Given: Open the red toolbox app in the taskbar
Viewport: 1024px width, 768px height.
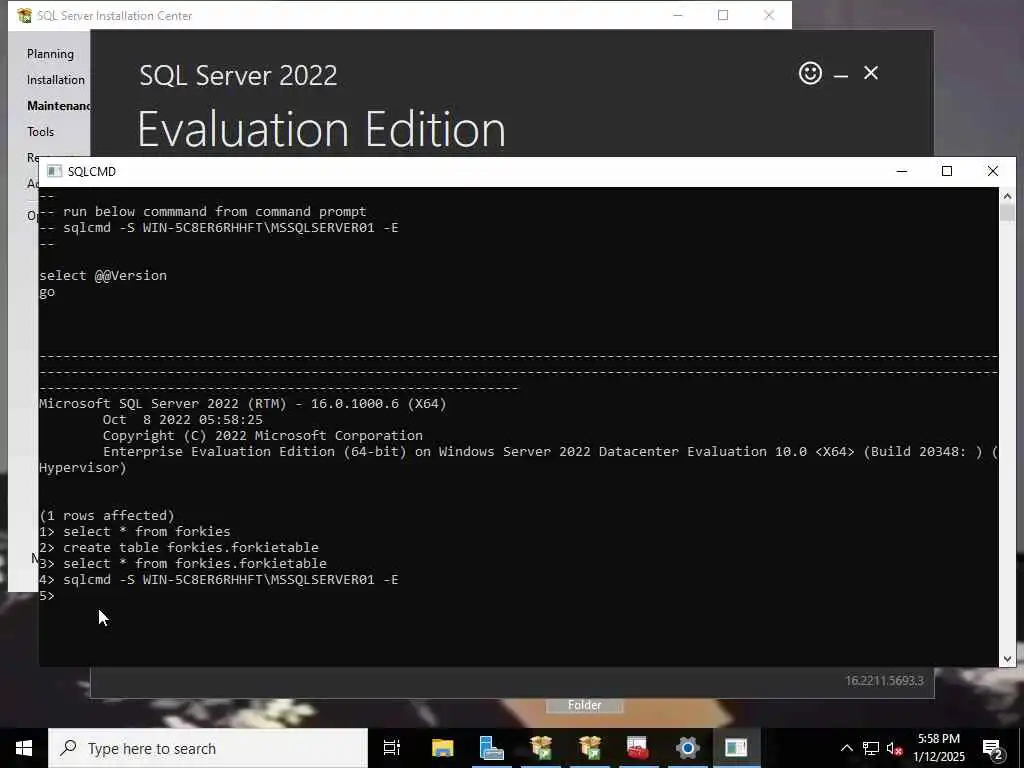Looking at the screenshot, I should 638,748.
